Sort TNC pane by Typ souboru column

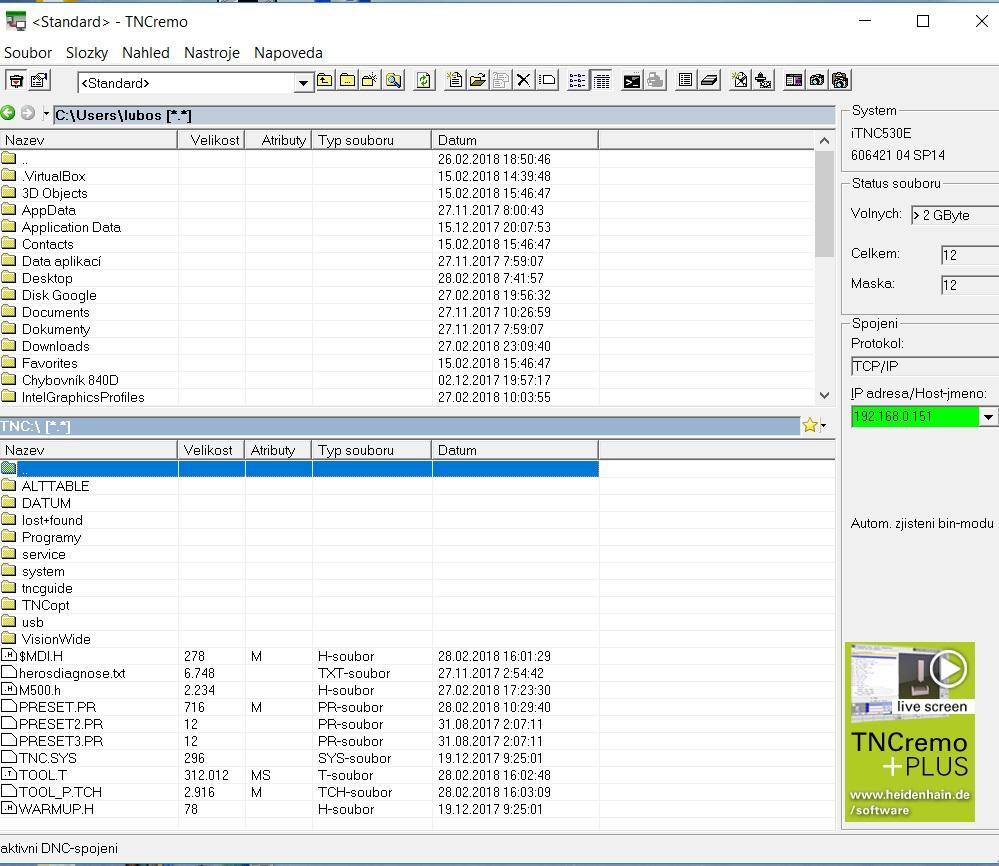[371, 451]
